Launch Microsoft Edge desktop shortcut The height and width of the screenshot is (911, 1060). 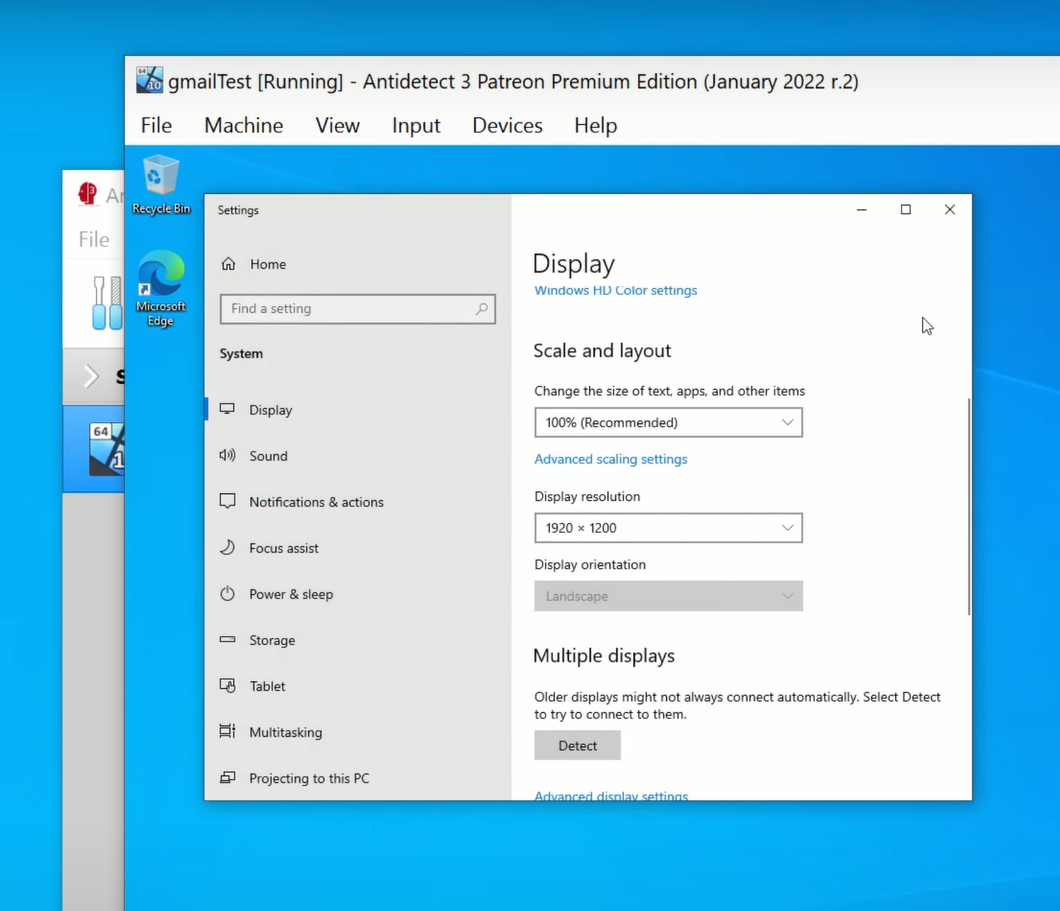161,289
